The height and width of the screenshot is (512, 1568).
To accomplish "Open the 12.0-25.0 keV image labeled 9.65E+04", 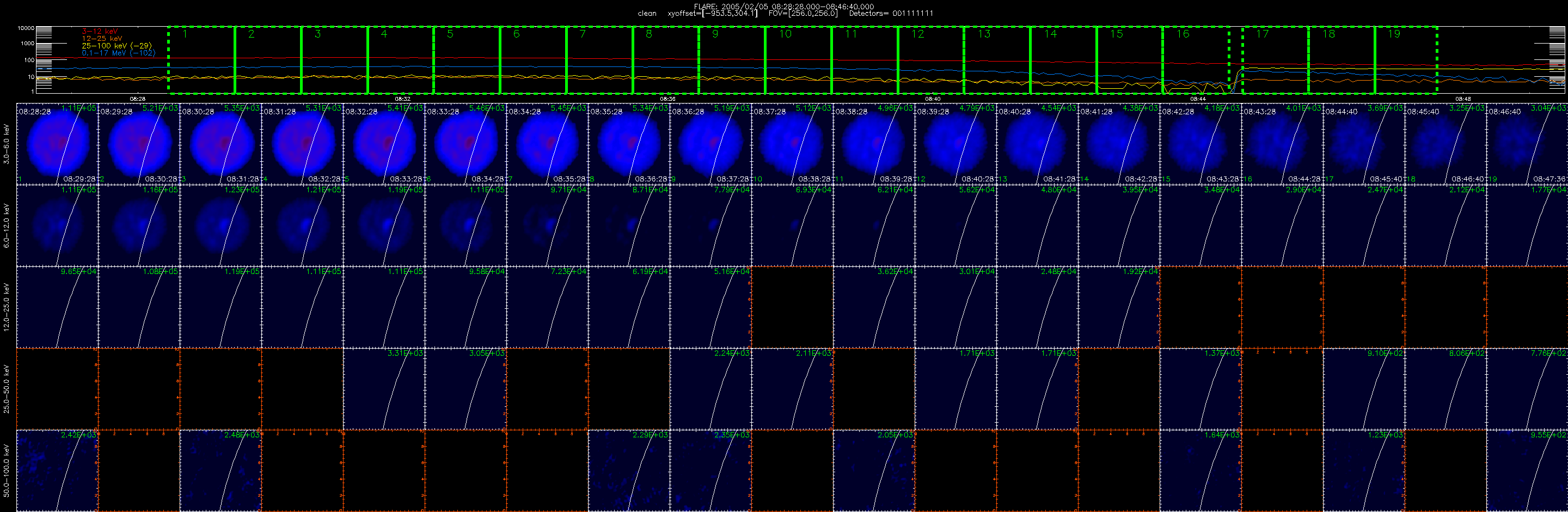I will click(57, 307).
